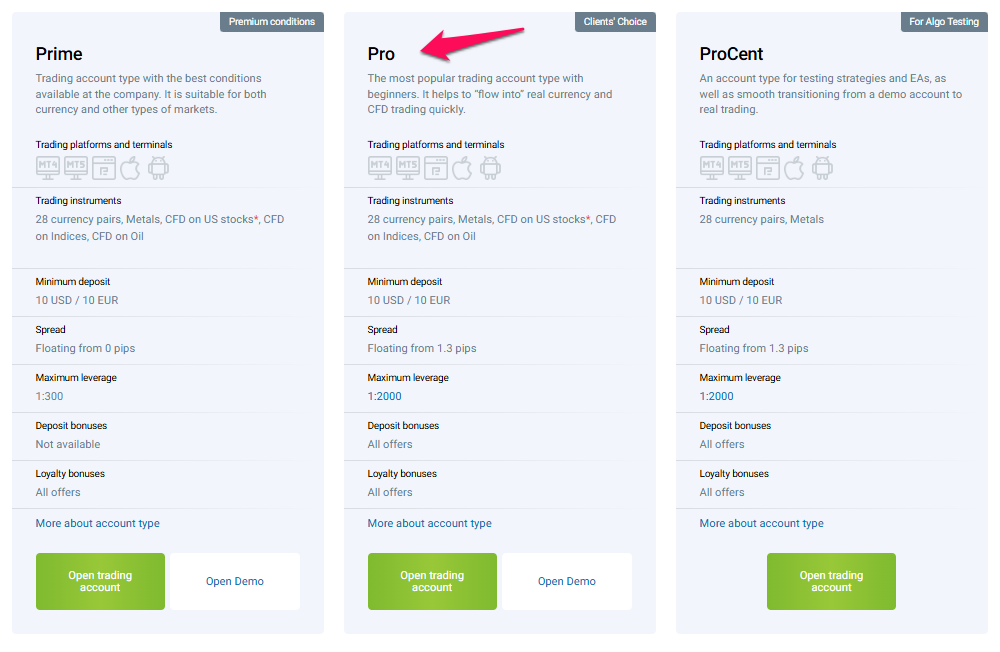Follow 'More about account type' under Prime
Viewport: 1000px width, 652px height.
(x=98, y=523)
